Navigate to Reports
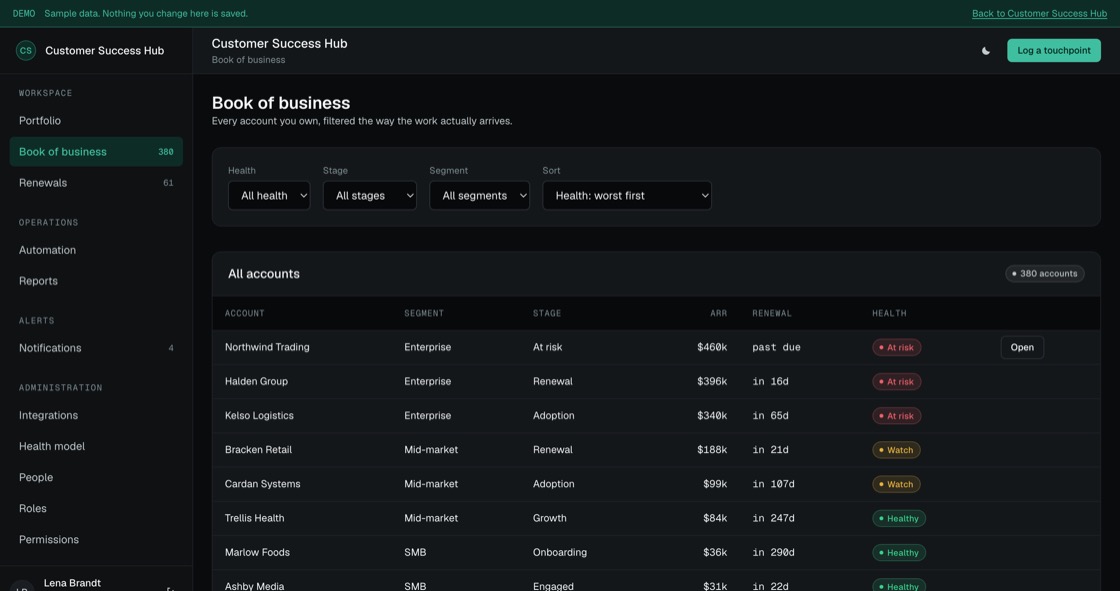Image resolution: width=1120 pixels, height=591 pixels. point(96,281)
